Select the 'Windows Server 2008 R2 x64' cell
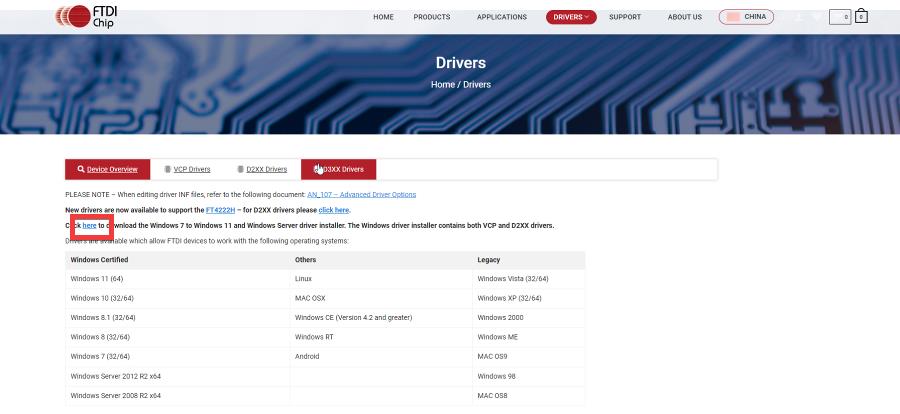The height and width of the screenshot is (414, 900). [x=178, y=396]
